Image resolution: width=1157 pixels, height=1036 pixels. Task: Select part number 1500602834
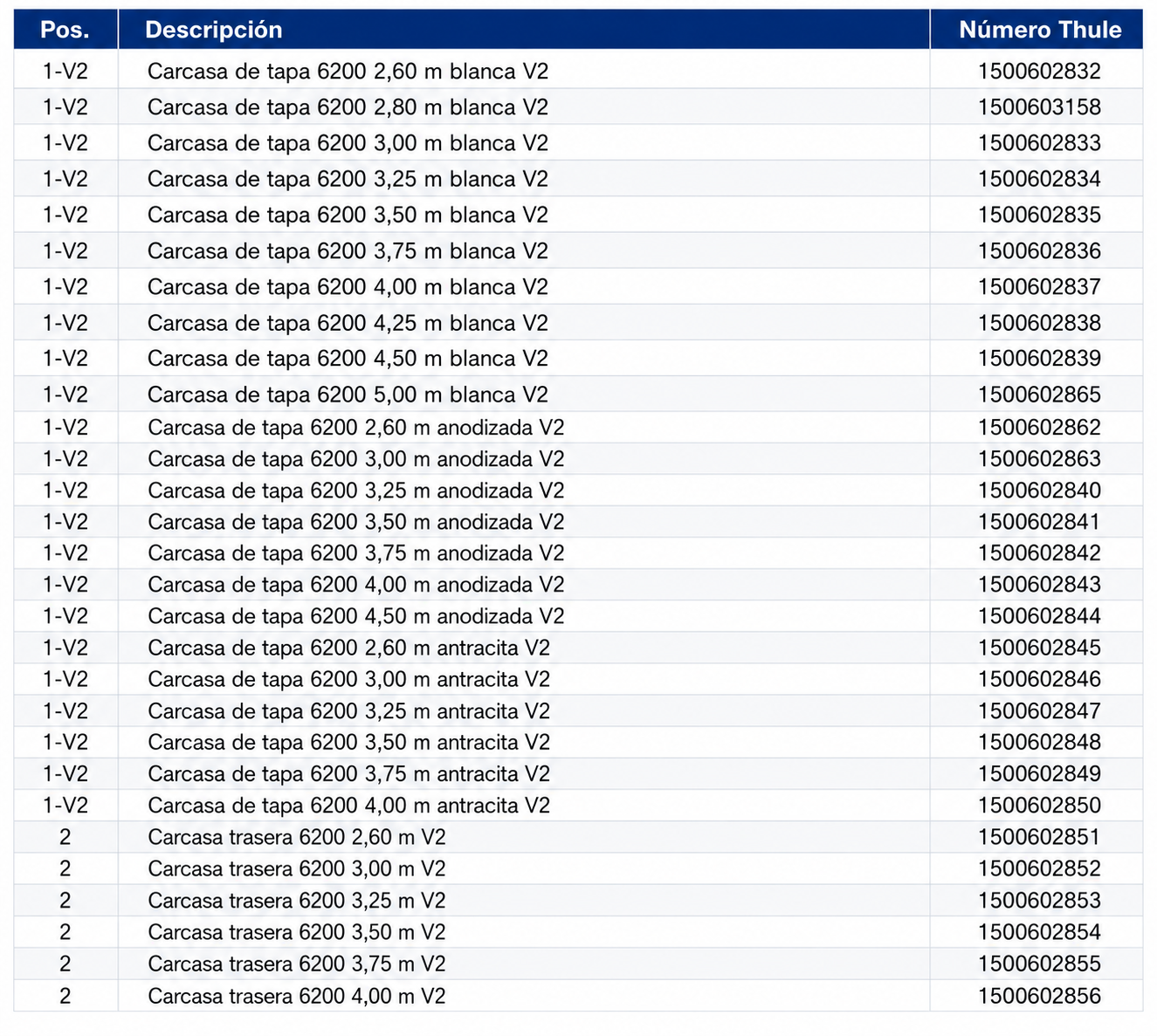pos(1039,179)
